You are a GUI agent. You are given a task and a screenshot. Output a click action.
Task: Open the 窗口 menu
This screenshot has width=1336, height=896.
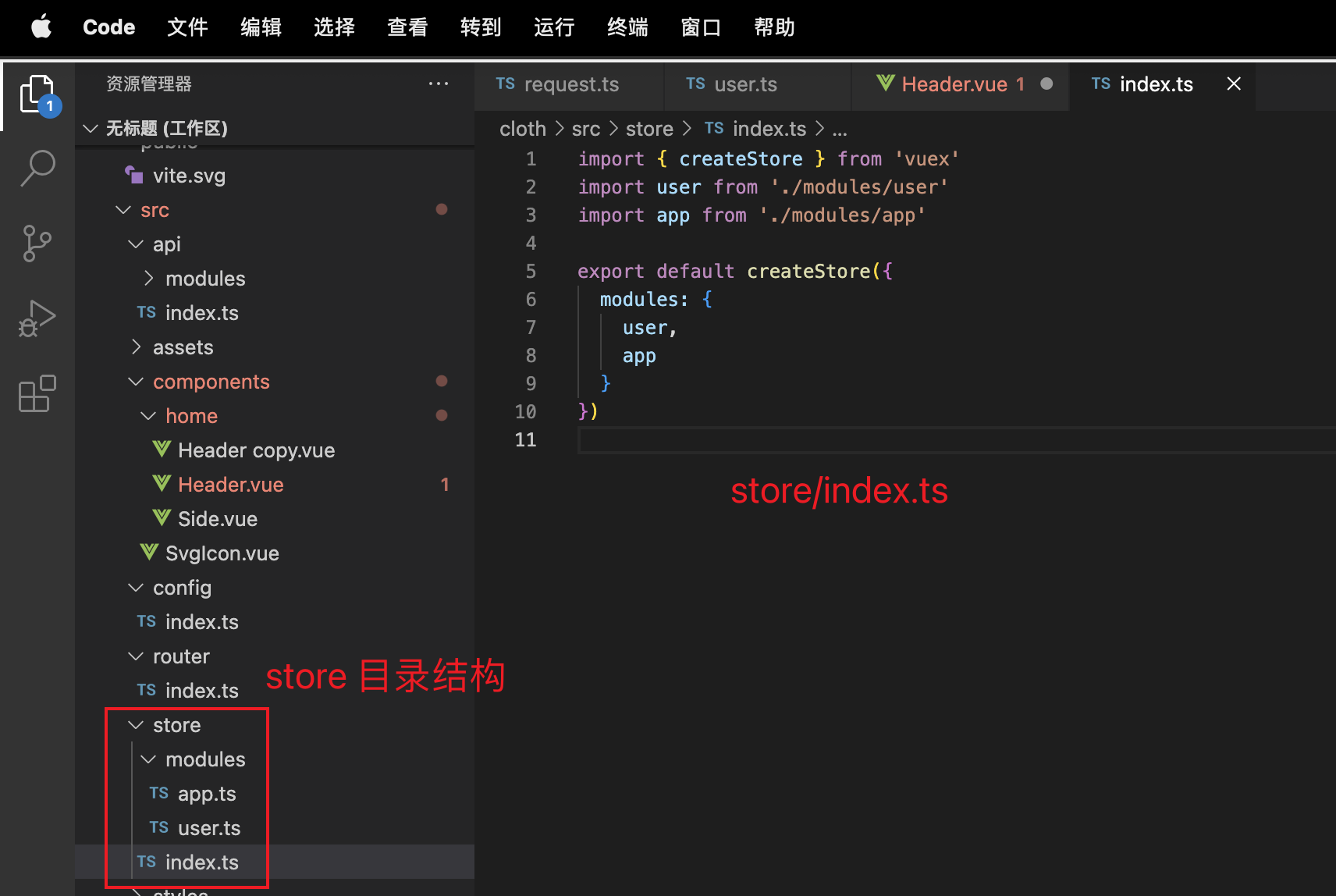point(701,27)
